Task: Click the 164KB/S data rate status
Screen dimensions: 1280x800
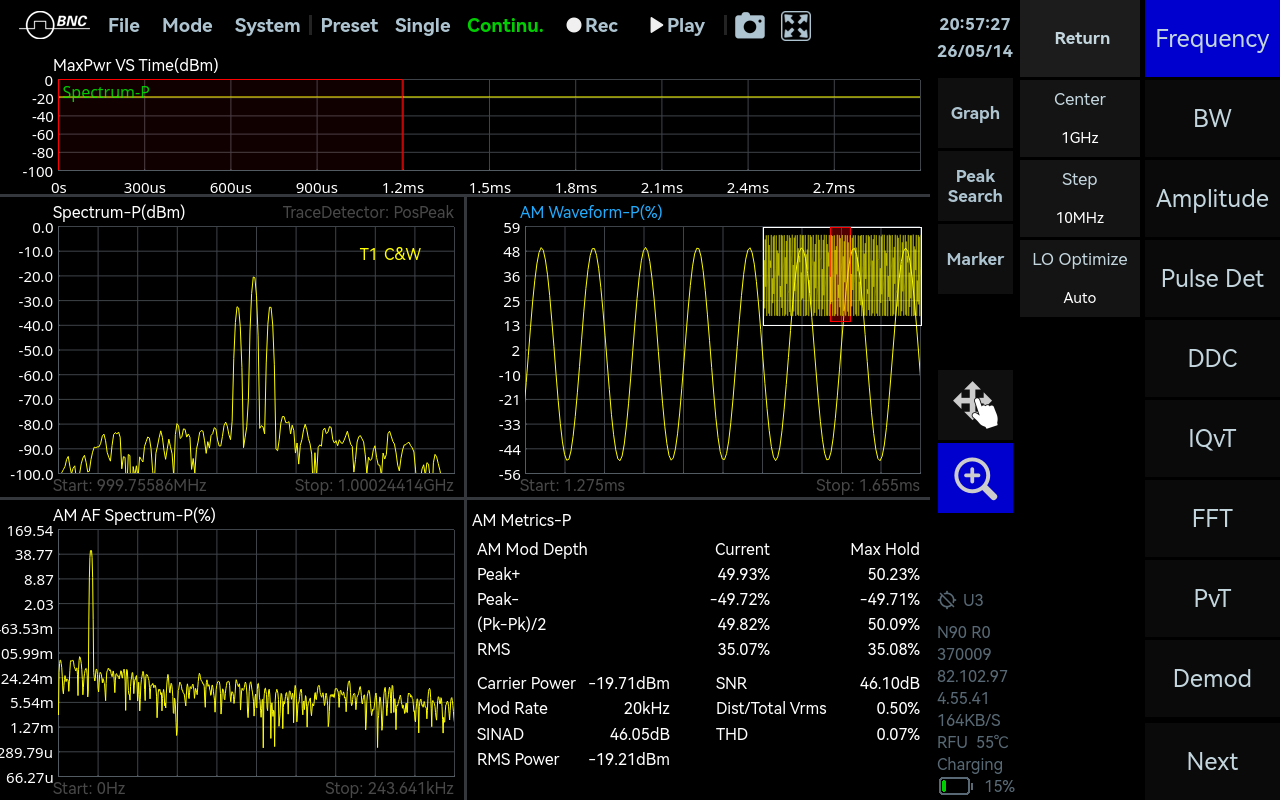Action: click(x=969, y=720)
